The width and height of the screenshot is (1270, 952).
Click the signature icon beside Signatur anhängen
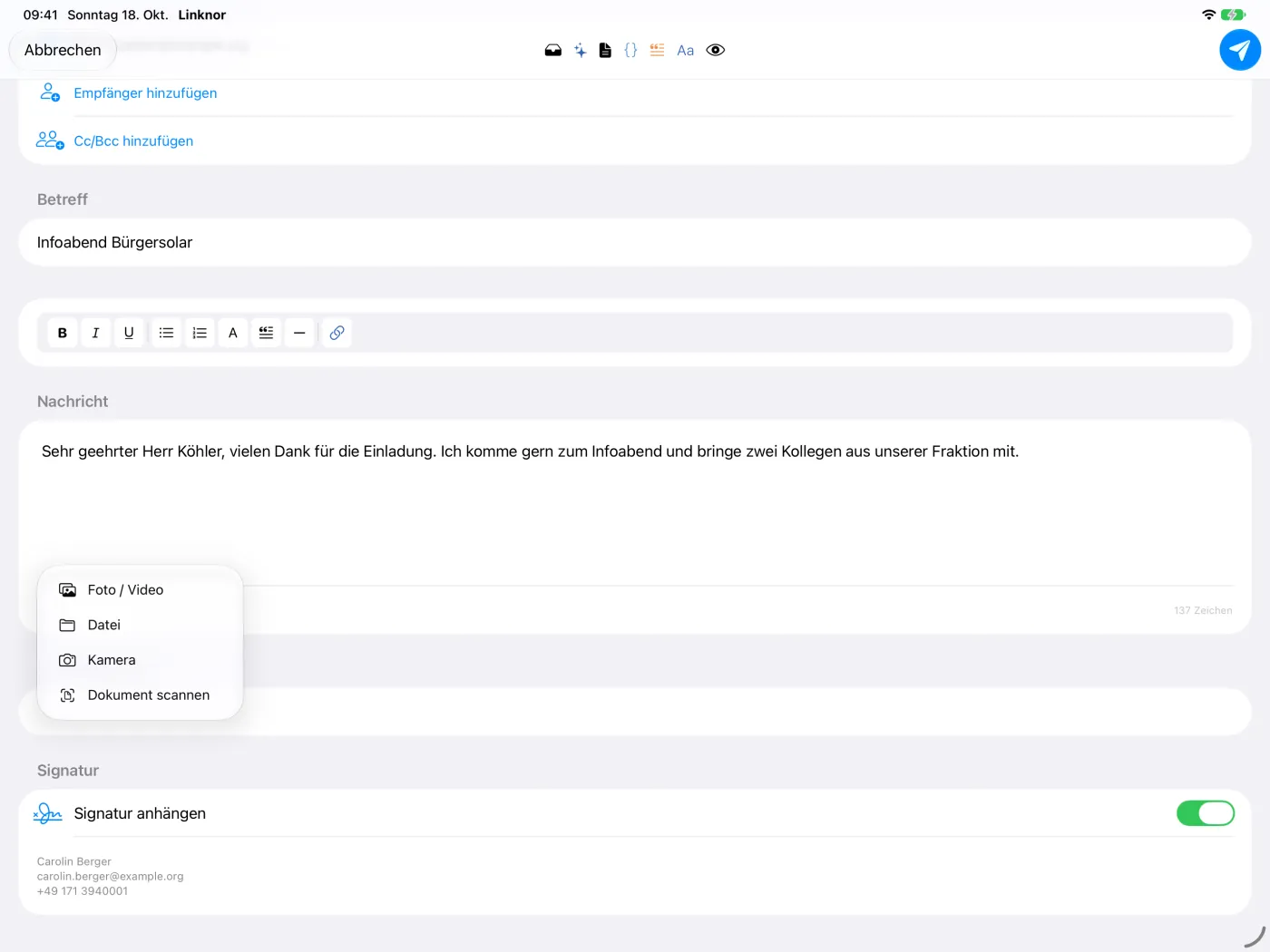point(48,813)
